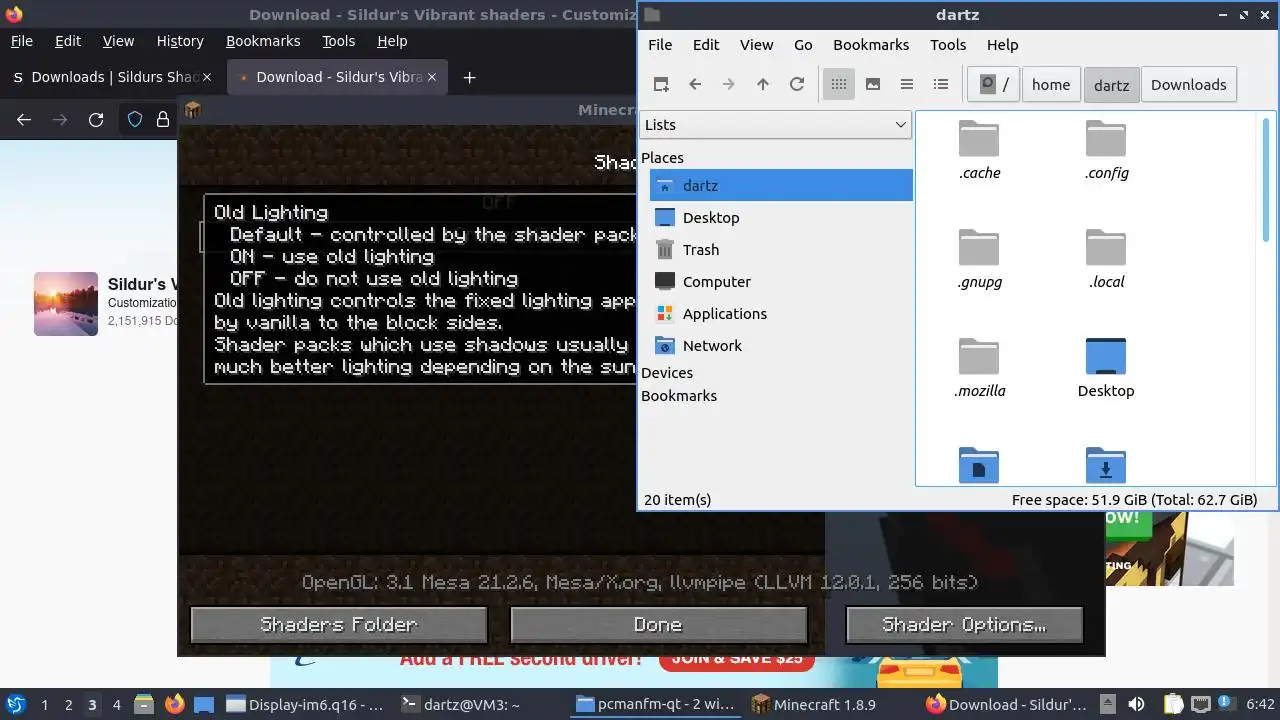
Task: Go up to parent folder in file manager
Action: pos(763,85)
